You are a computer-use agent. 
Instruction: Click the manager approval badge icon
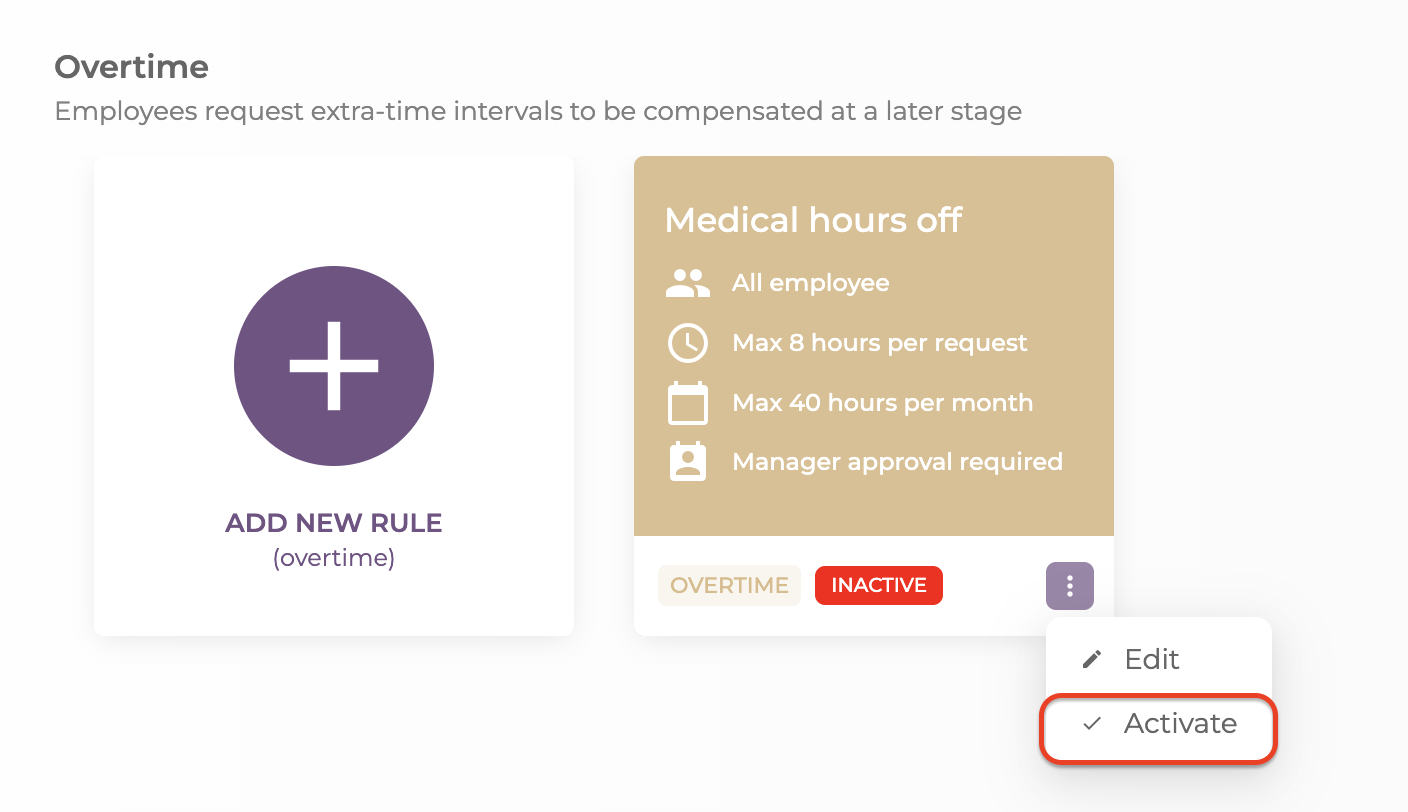coord(687,462)
